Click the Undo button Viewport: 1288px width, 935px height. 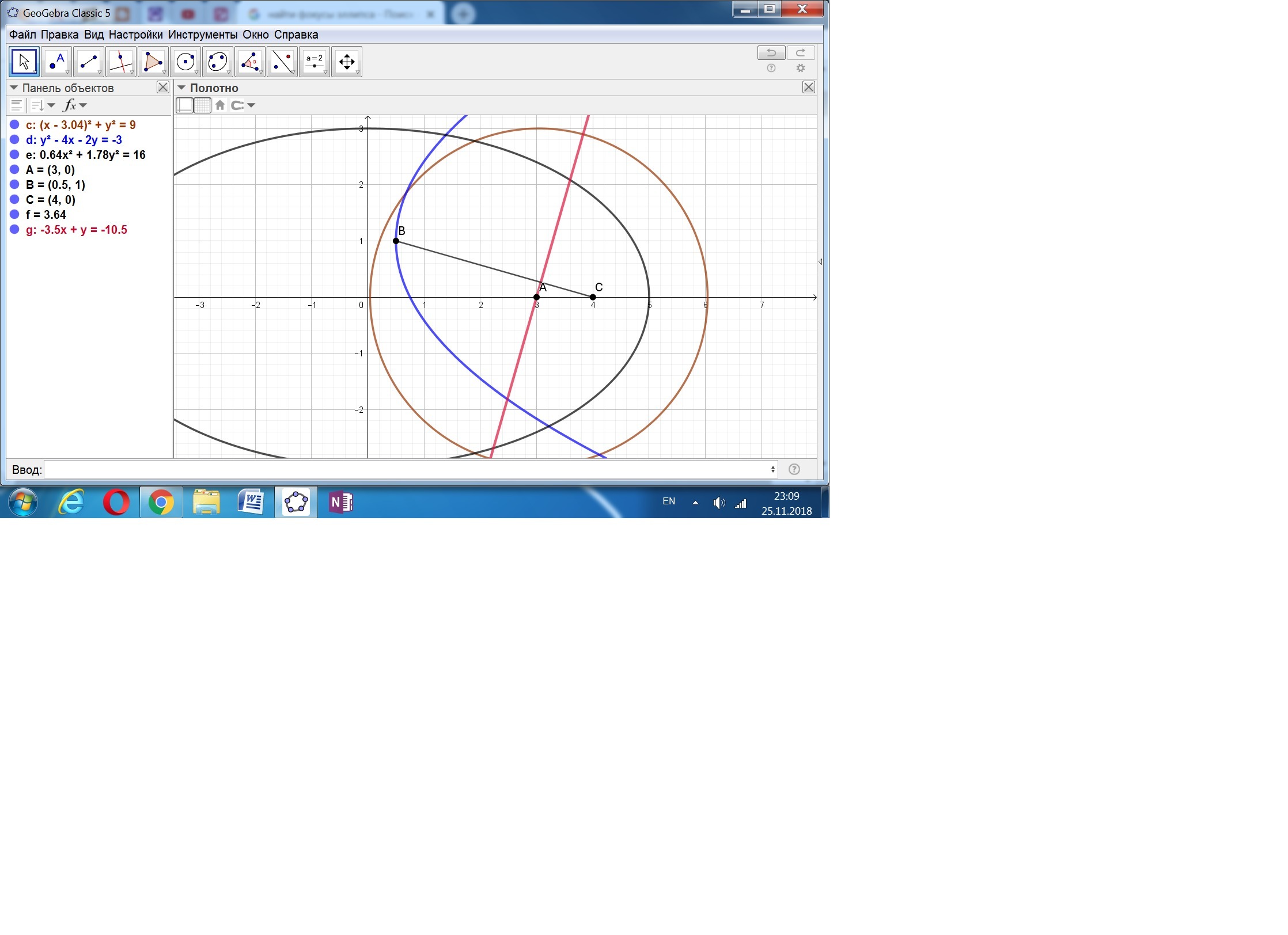click(x=771, y=53)
